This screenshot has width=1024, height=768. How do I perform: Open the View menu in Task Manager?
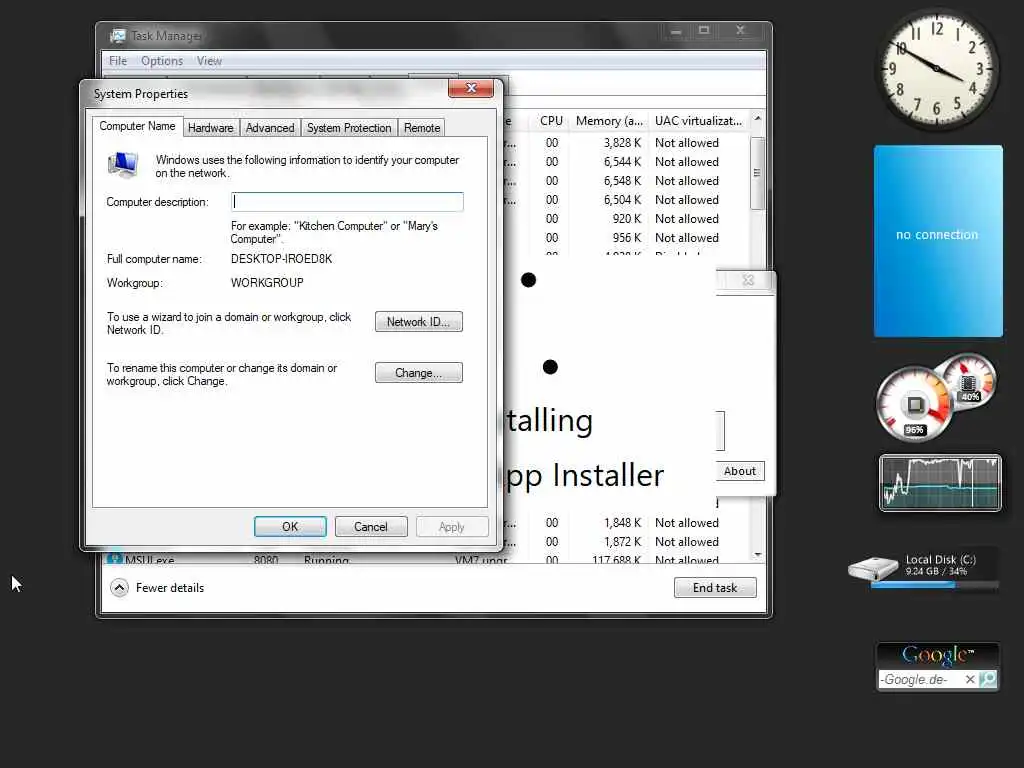[x=210, y=61]
